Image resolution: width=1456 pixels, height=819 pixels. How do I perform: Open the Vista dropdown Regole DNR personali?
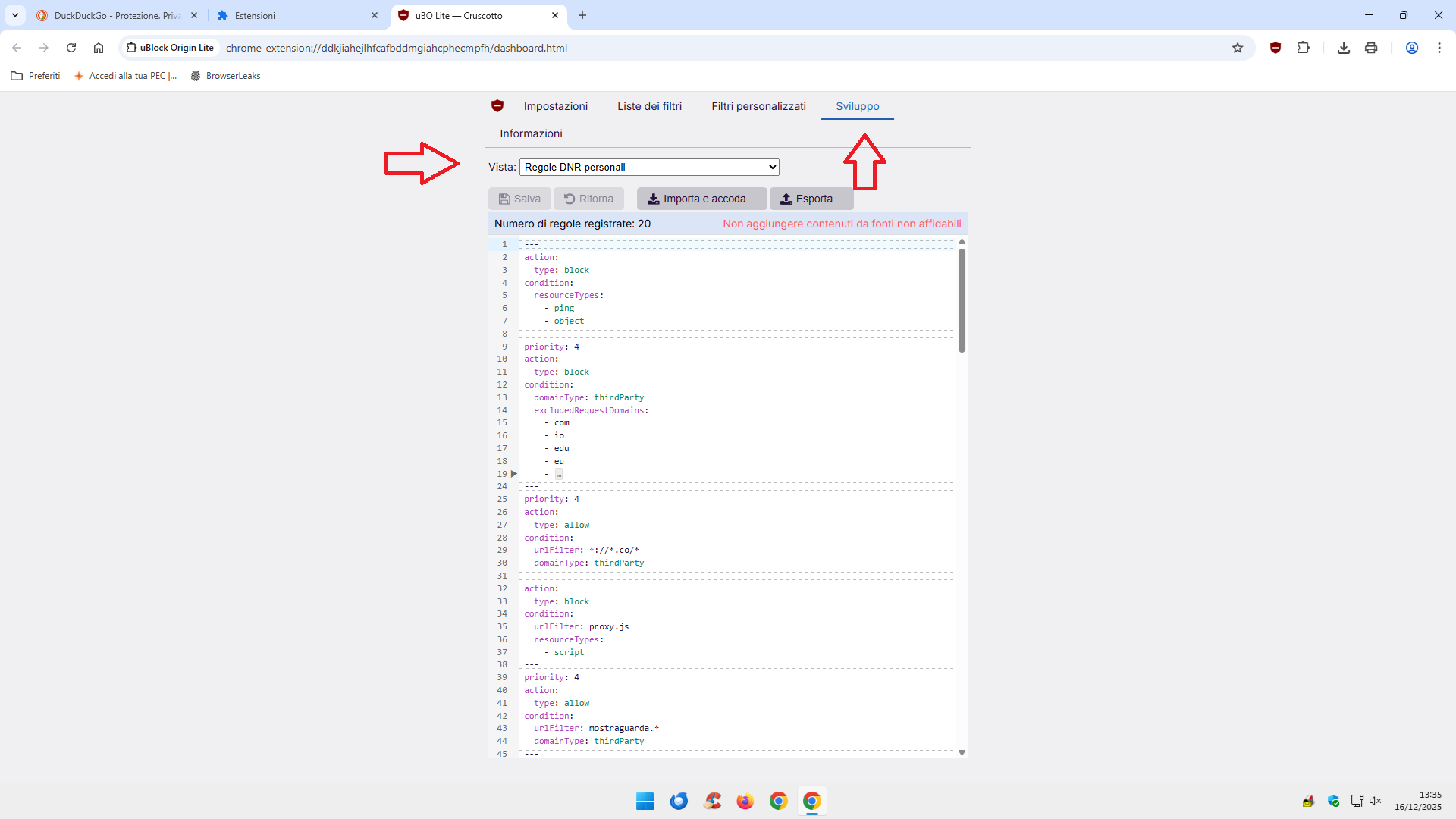point(649,167)
